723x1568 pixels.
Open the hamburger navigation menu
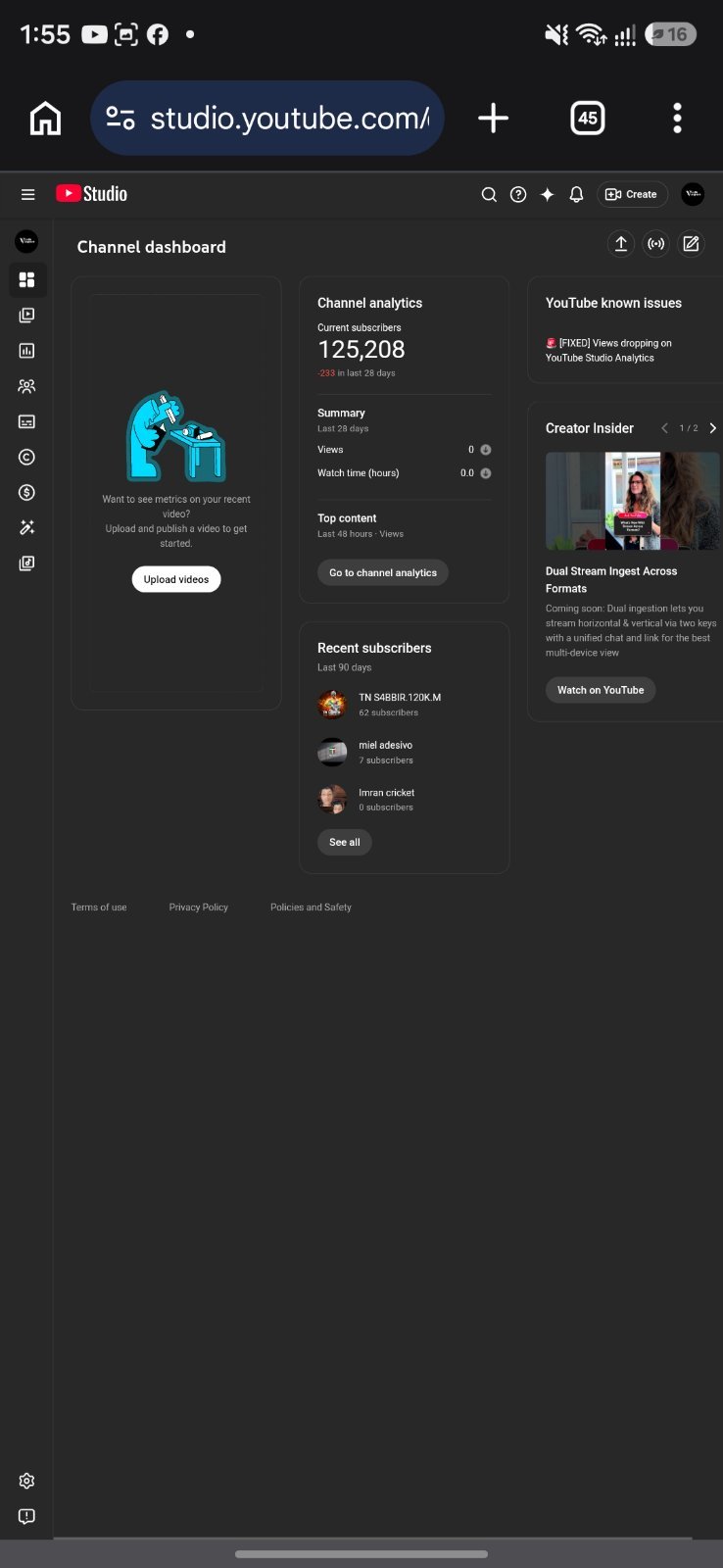[x=28, y=194]
